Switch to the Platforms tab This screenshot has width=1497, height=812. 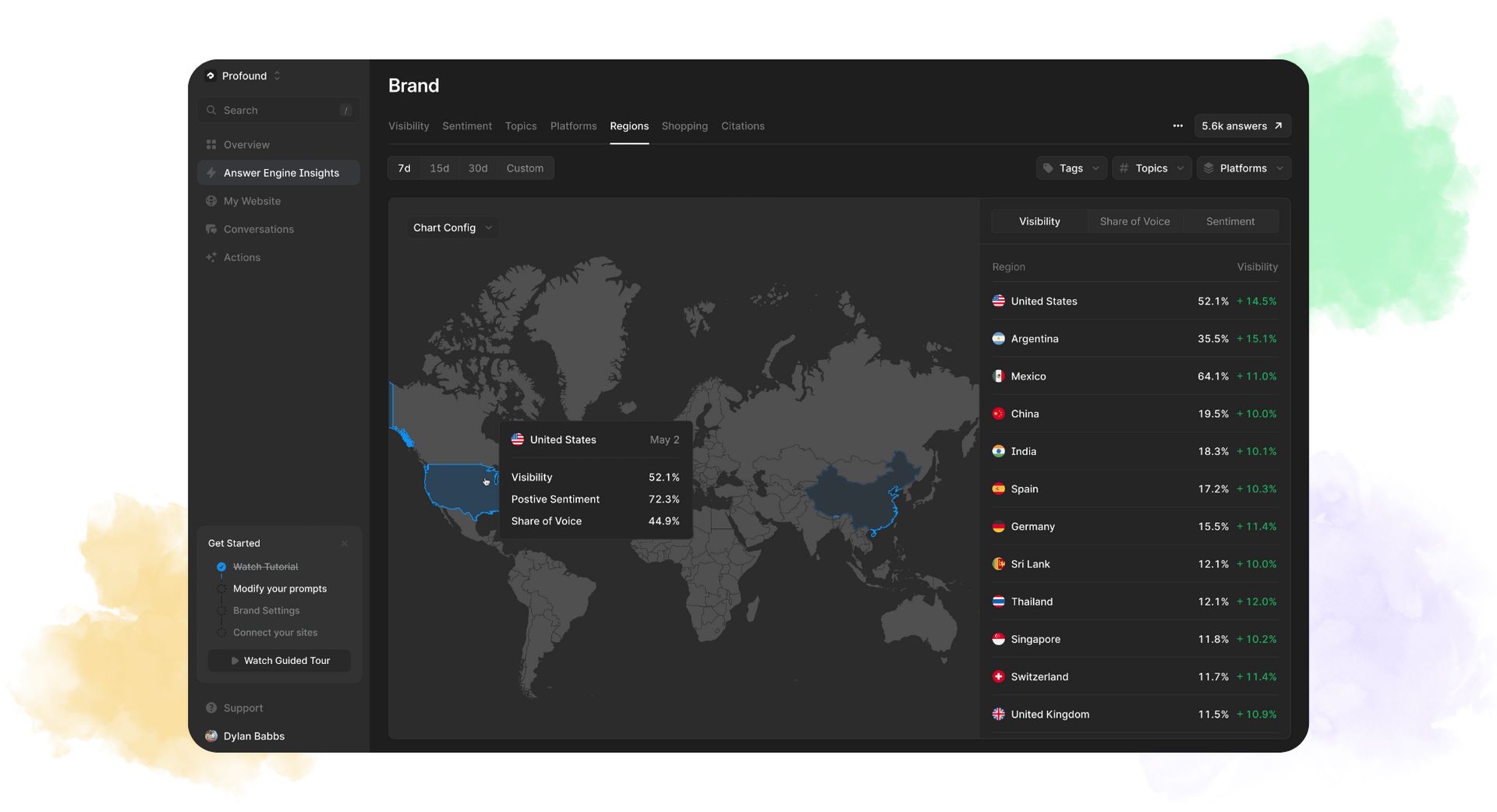click(574, 126)
